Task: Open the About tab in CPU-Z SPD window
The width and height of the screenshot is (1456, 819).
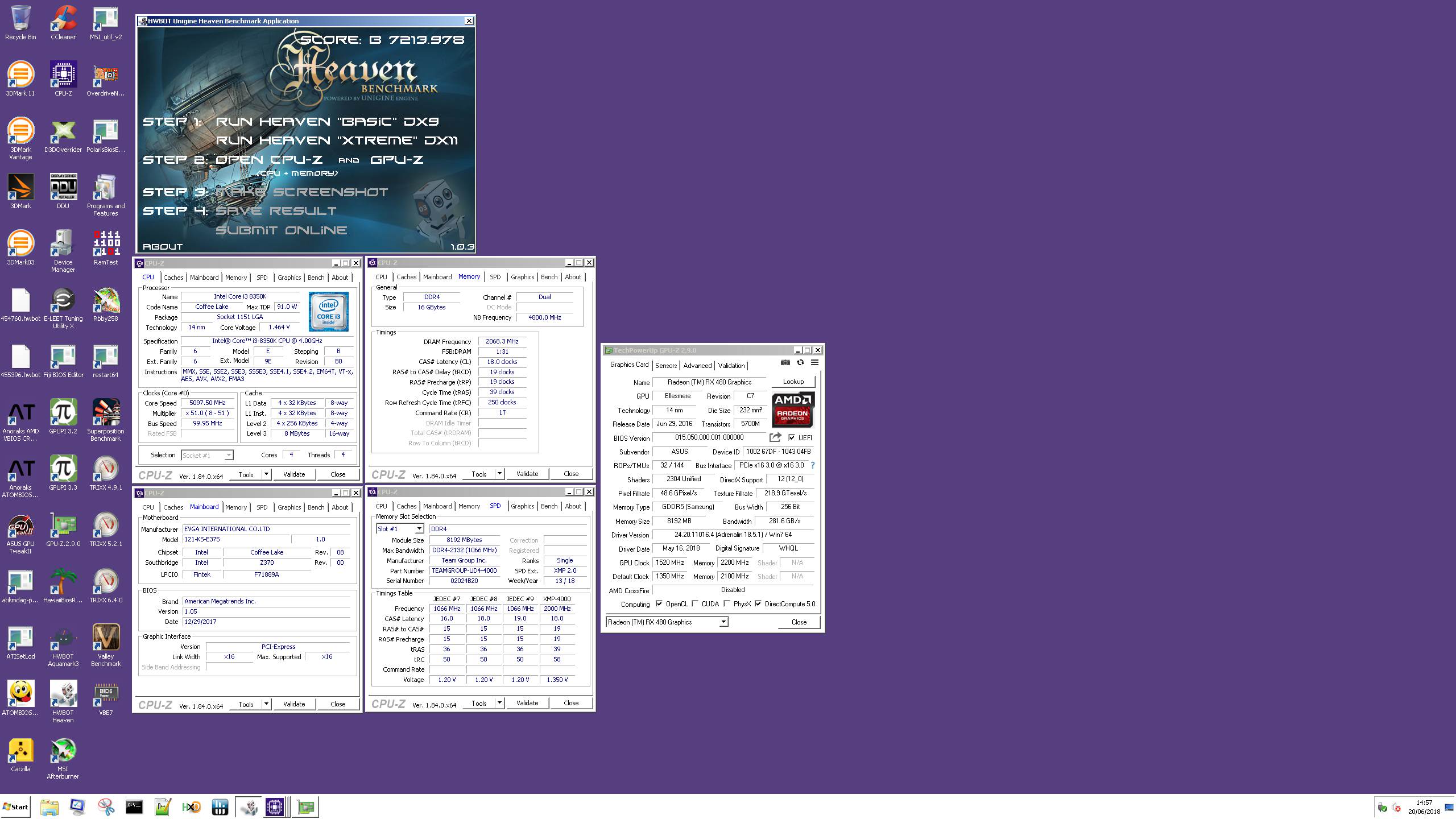Action: point(573,506)
